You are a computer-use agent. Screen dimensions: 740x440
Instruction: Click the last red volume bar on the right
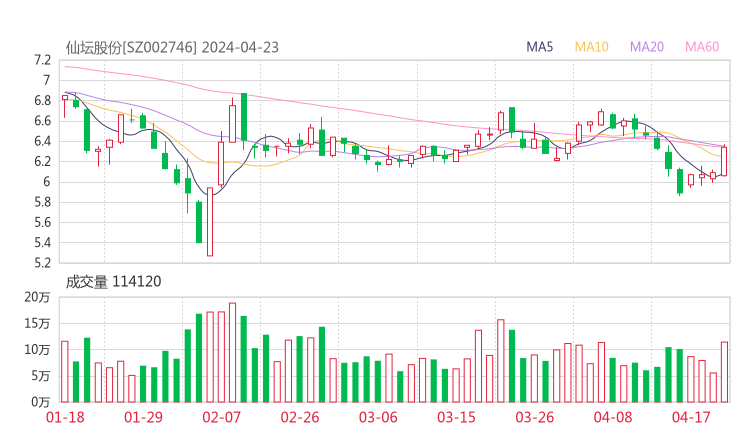[724, 372]
